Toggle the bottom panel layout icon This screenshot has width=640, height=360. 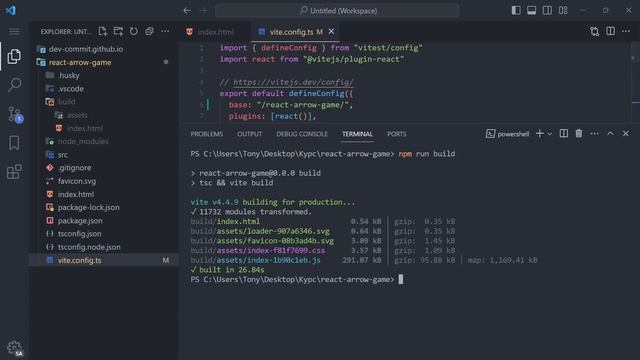click(531, 11)
